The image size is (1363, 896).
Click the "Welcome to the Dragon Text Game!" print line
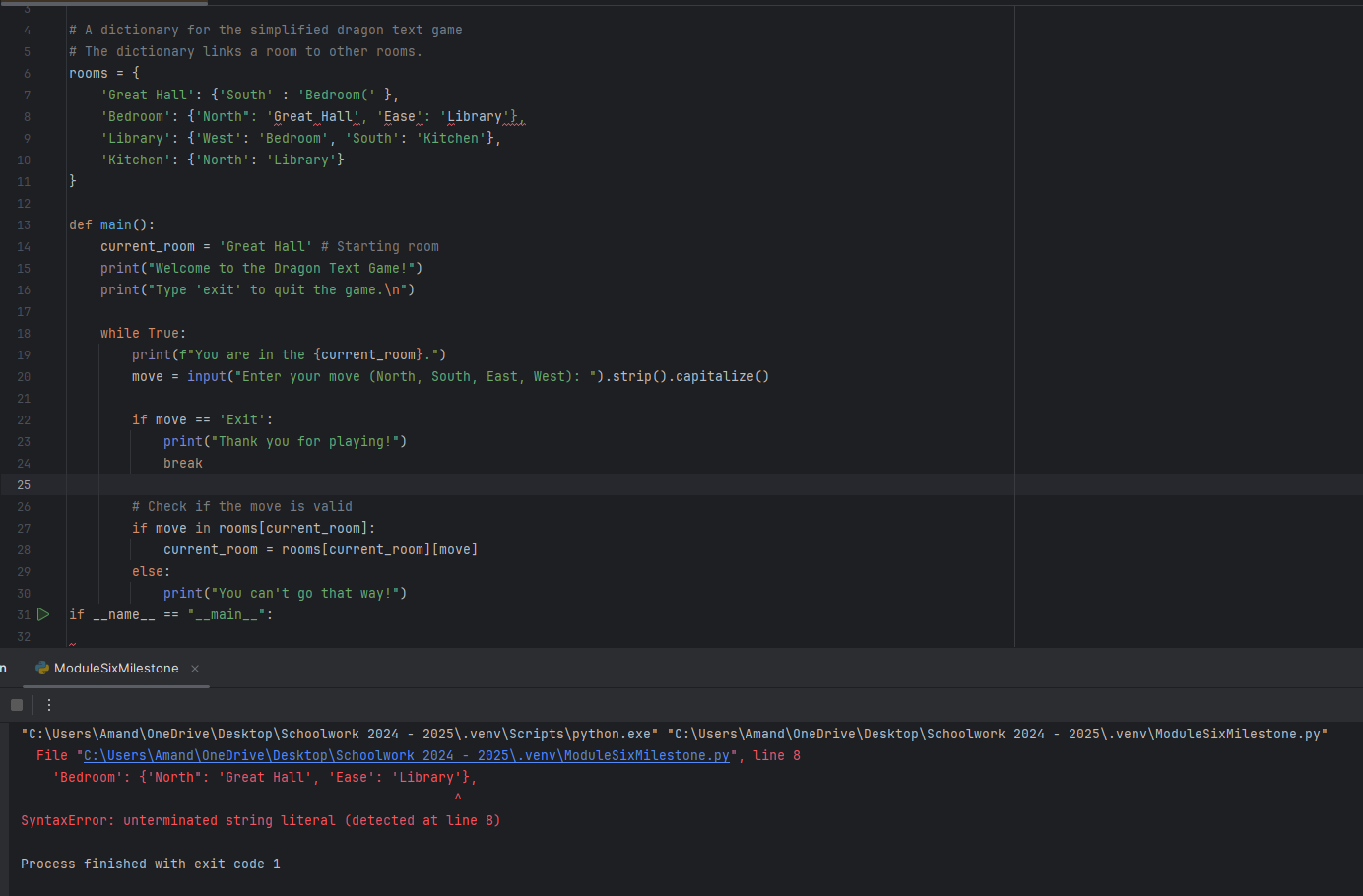tap(262, 269)
